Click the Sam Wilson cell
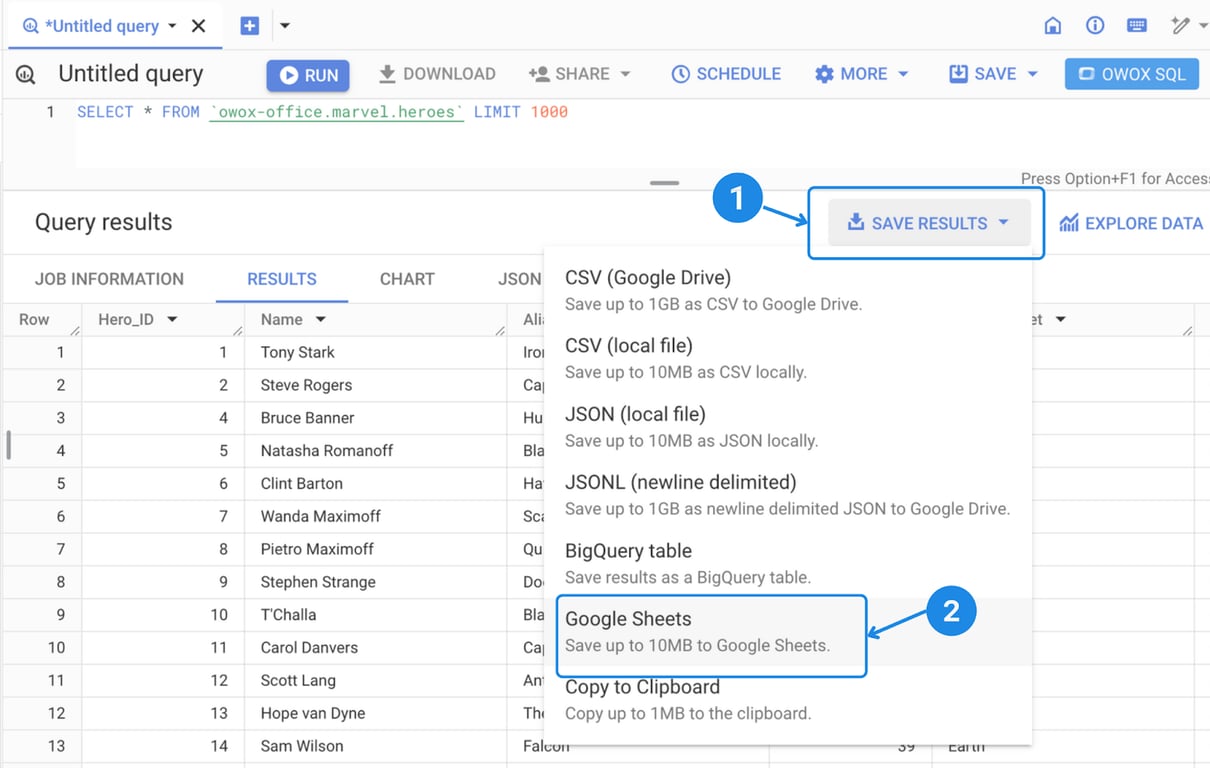This screenshot has height=768, width=1210. coord(375,746)
